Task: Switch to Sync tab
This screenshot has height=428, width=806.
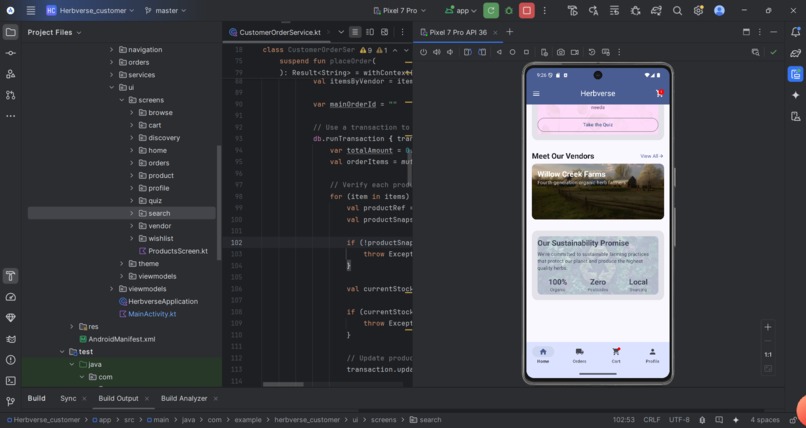Action: 68,398
